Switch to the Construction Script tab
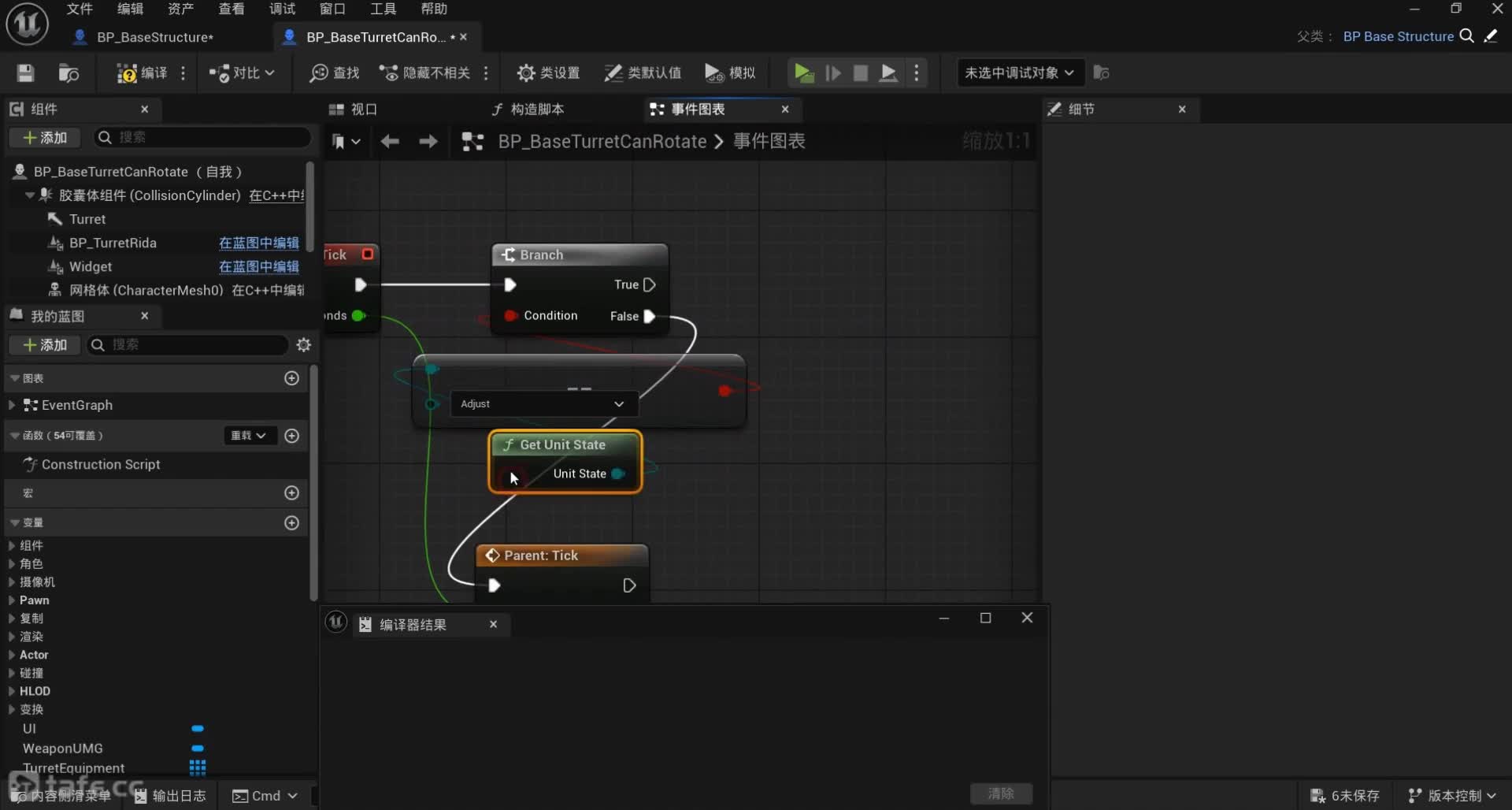Image resolution: width=1512 pixels, height=810 pixels. pos(528,110)
